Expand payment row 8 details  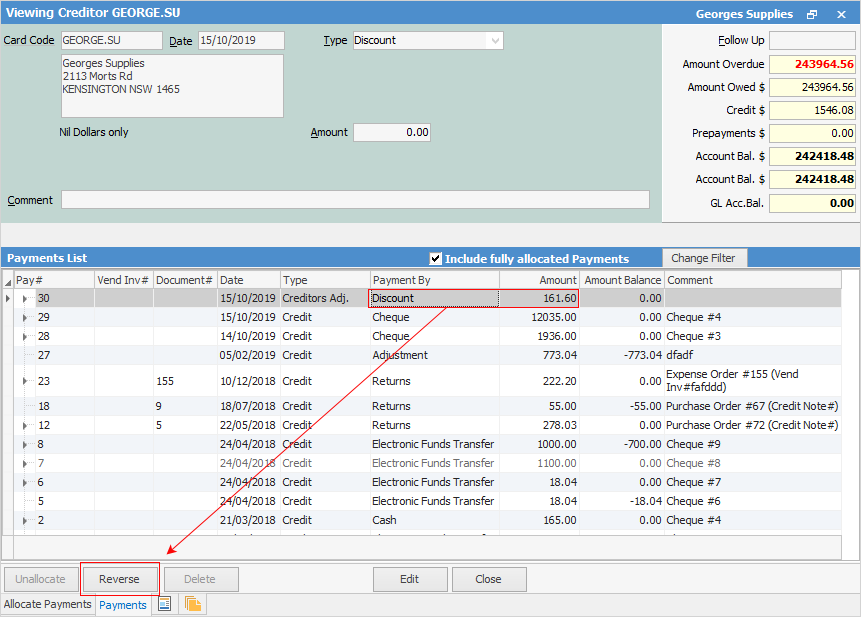pyautogui.click(x=25, y=444)
